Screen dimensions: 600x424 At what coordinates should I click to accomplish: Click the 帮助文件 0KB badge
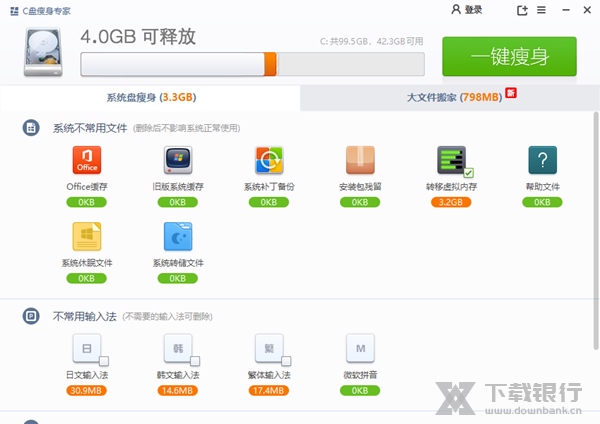coord(542,202)
